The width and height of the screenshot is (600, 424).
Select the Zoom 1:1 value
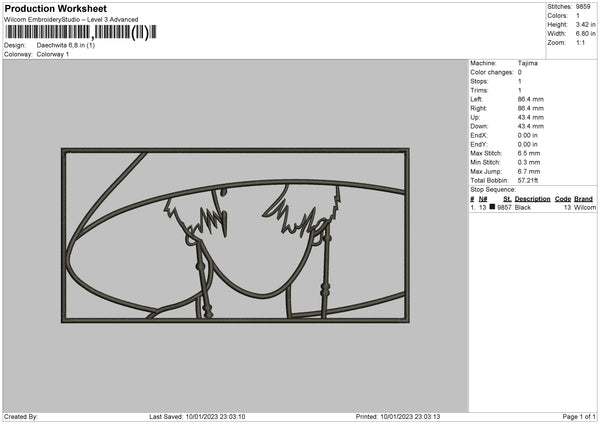tap(580, 42)
